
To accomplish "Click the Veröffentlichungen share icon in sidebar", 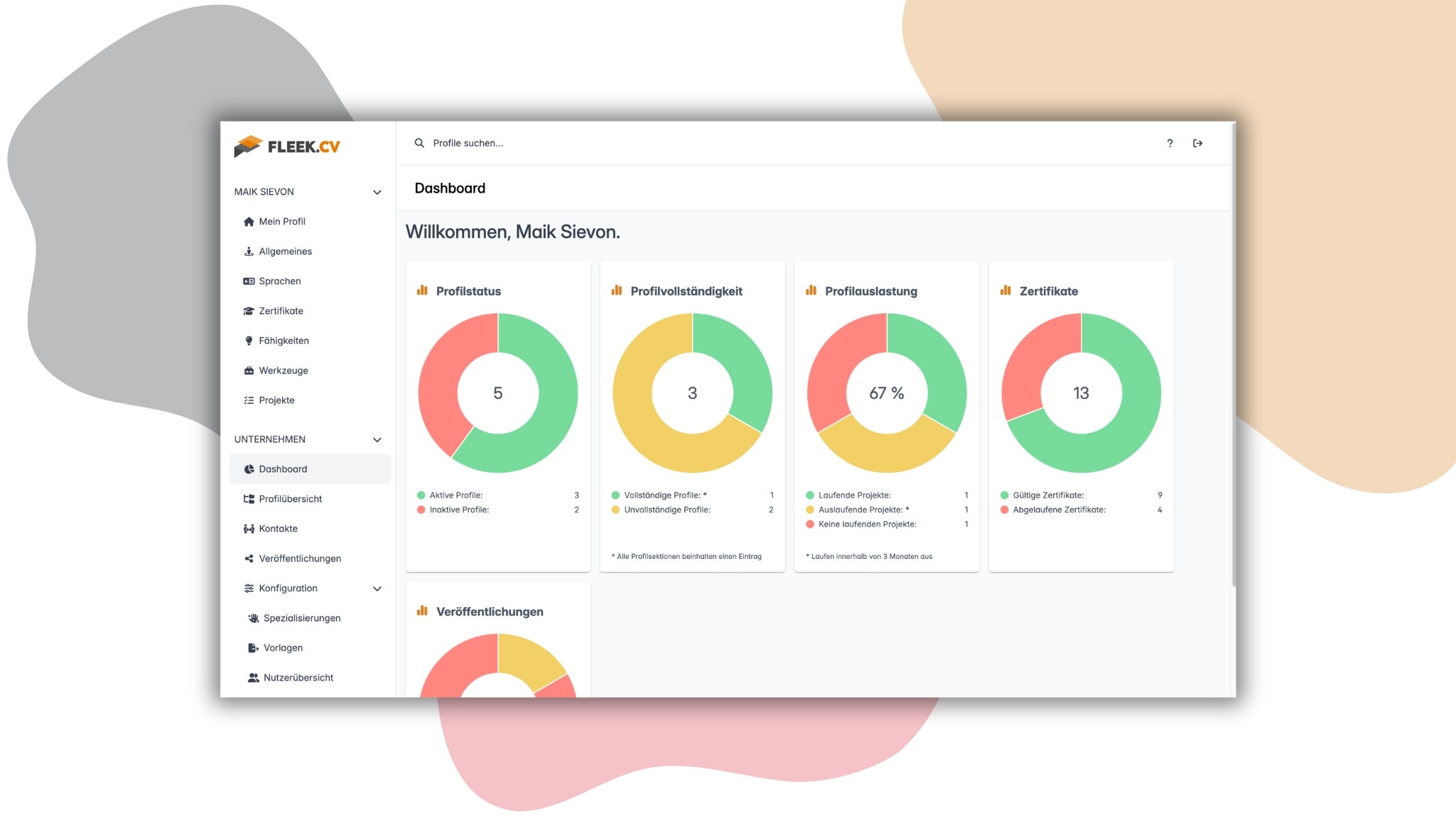I will [249, 558].
